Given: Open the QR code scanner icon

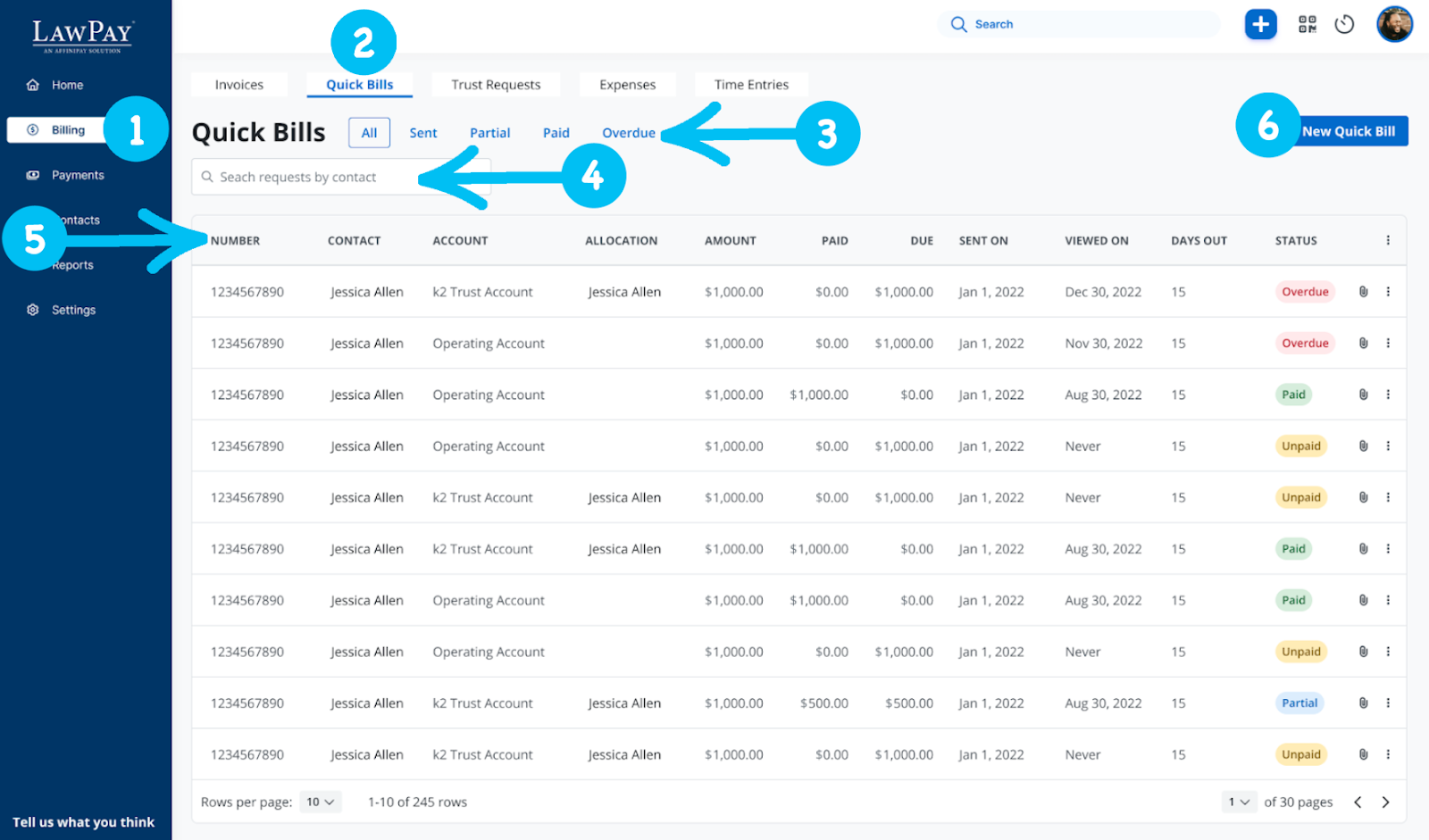Looking at the screenshot, I should coord(1307,24).
